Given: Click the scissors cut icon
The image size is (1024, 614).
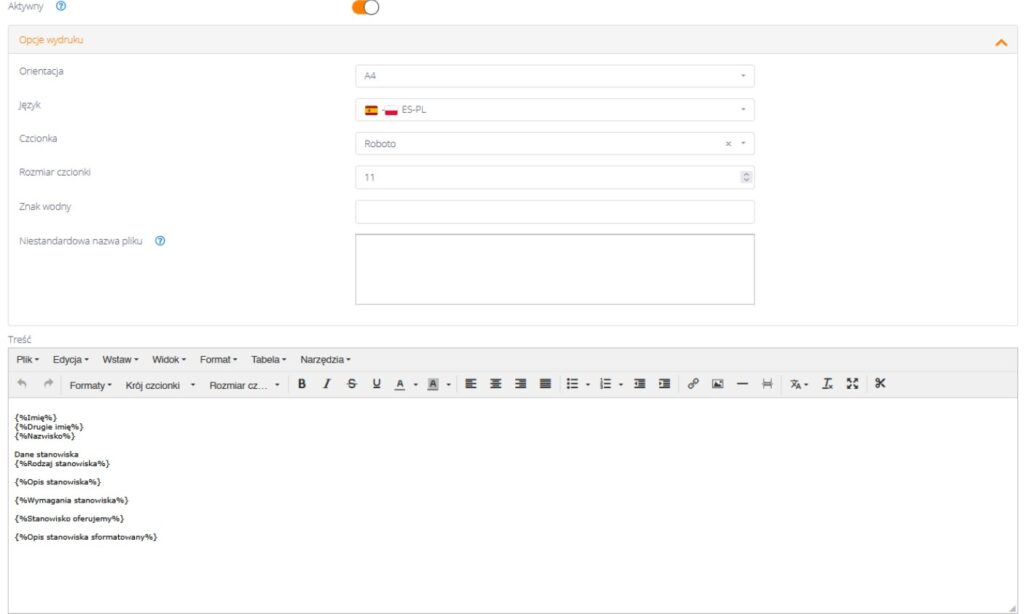Looking at the screenshot, I should click(x=880, y=384).
